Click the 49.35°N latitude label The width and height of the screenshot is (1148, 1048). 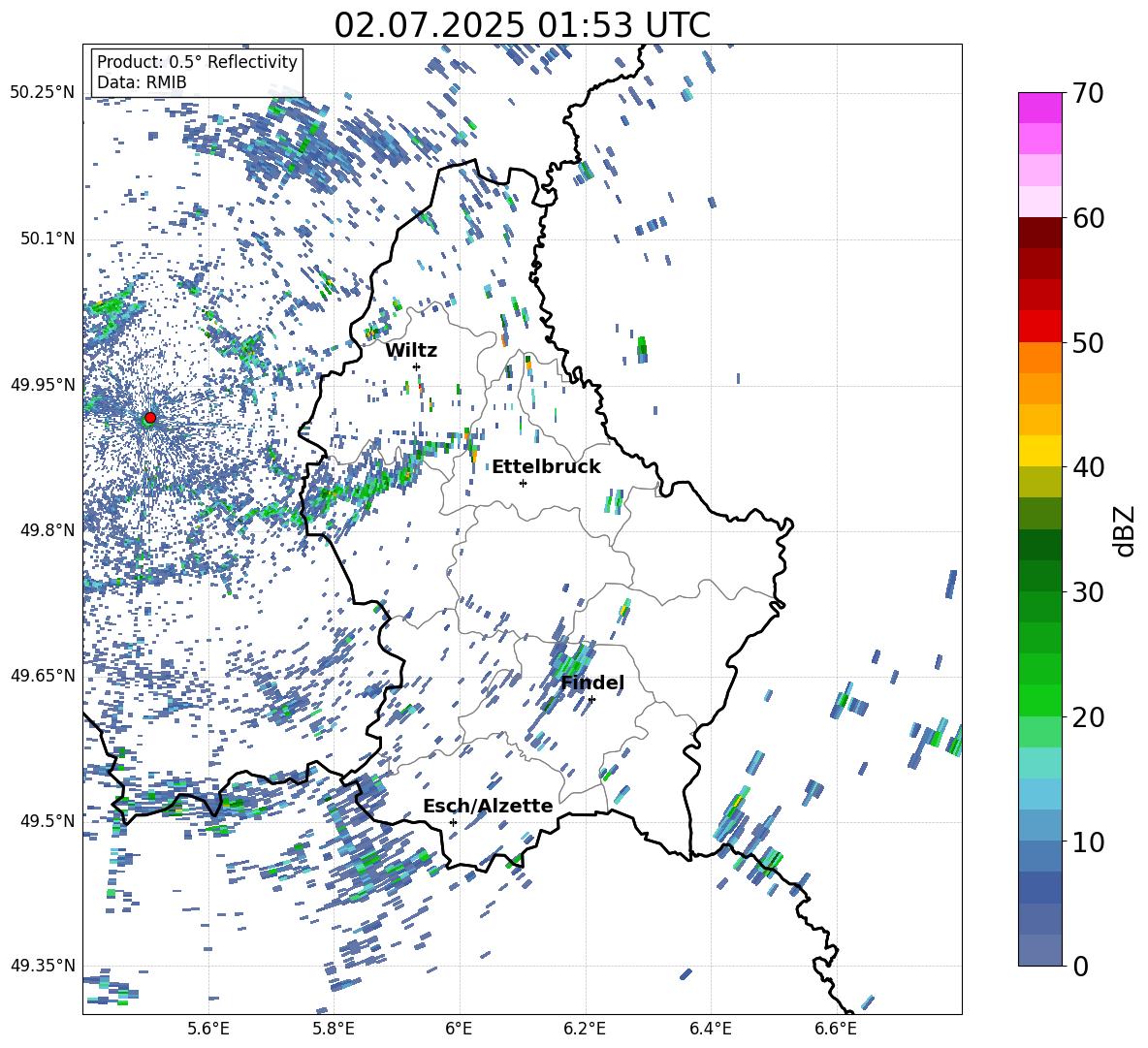click(x=43, y=966)
